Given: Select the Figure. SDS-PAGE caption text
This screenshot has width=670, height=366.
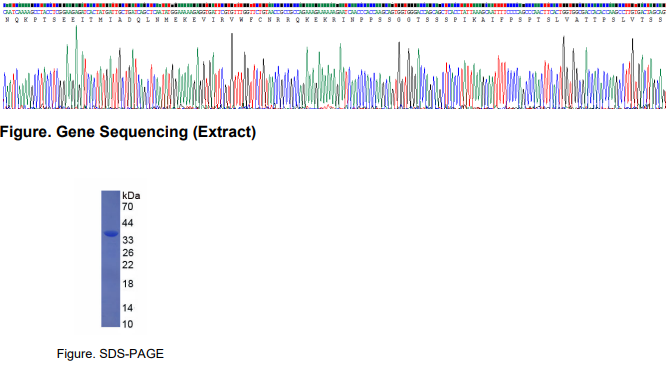Looking at the screenshot, I should (110, 354).
